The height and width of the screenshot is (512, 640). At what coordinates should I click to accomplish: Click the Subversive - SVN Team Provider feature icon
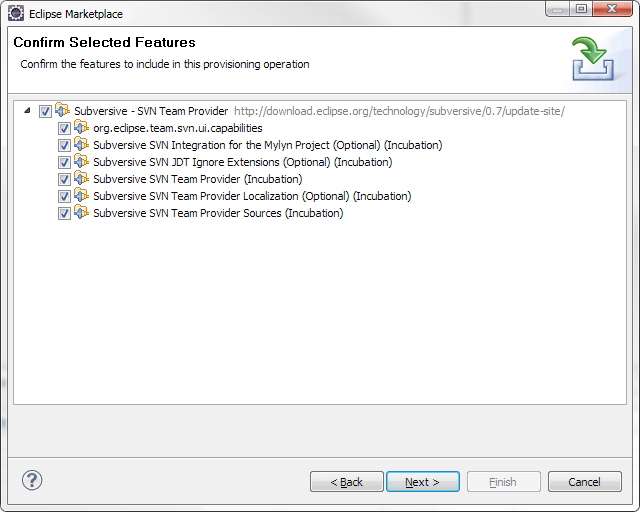pos(62,110)
